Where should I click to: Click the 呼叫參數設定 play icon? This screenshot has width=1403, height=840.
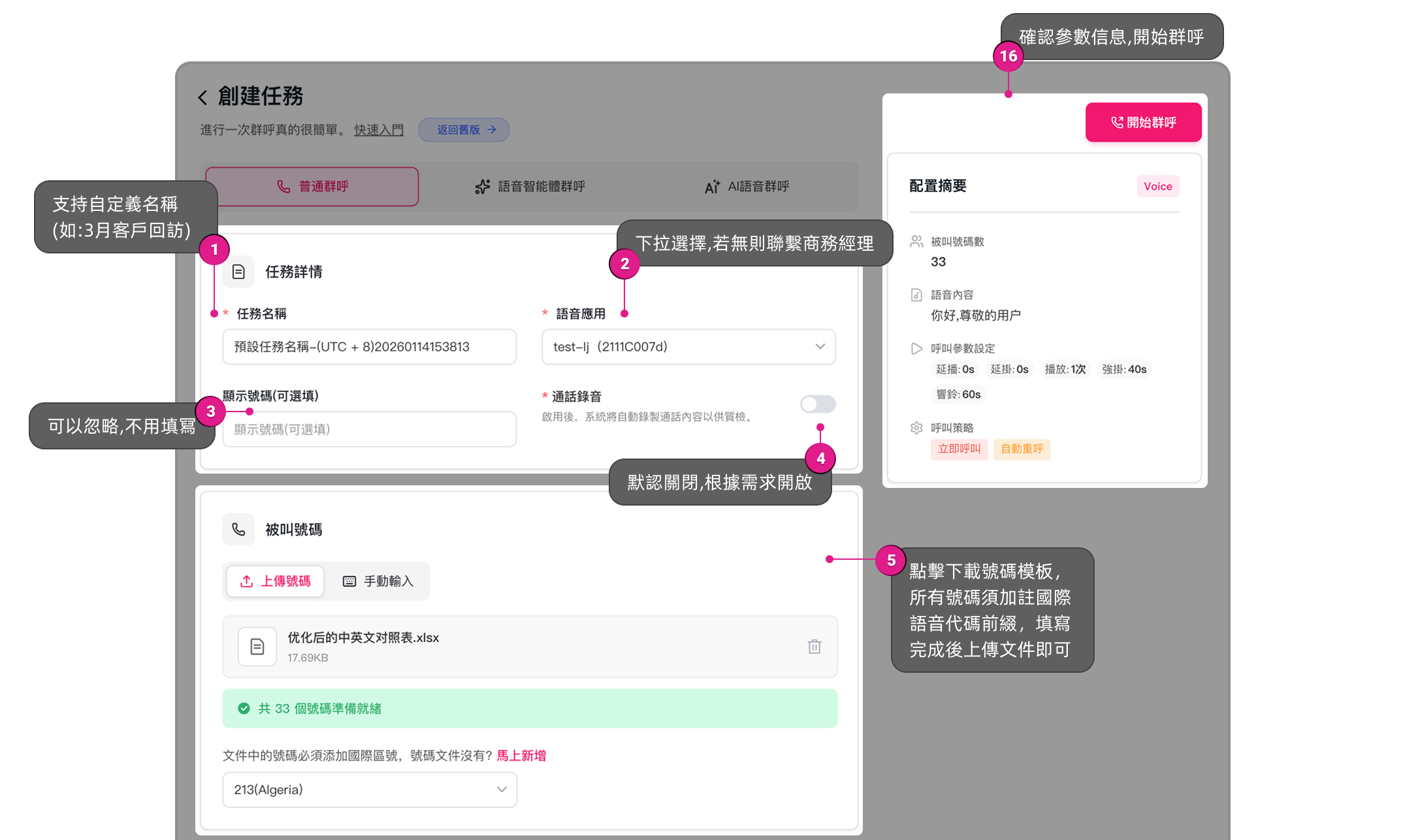916,348
